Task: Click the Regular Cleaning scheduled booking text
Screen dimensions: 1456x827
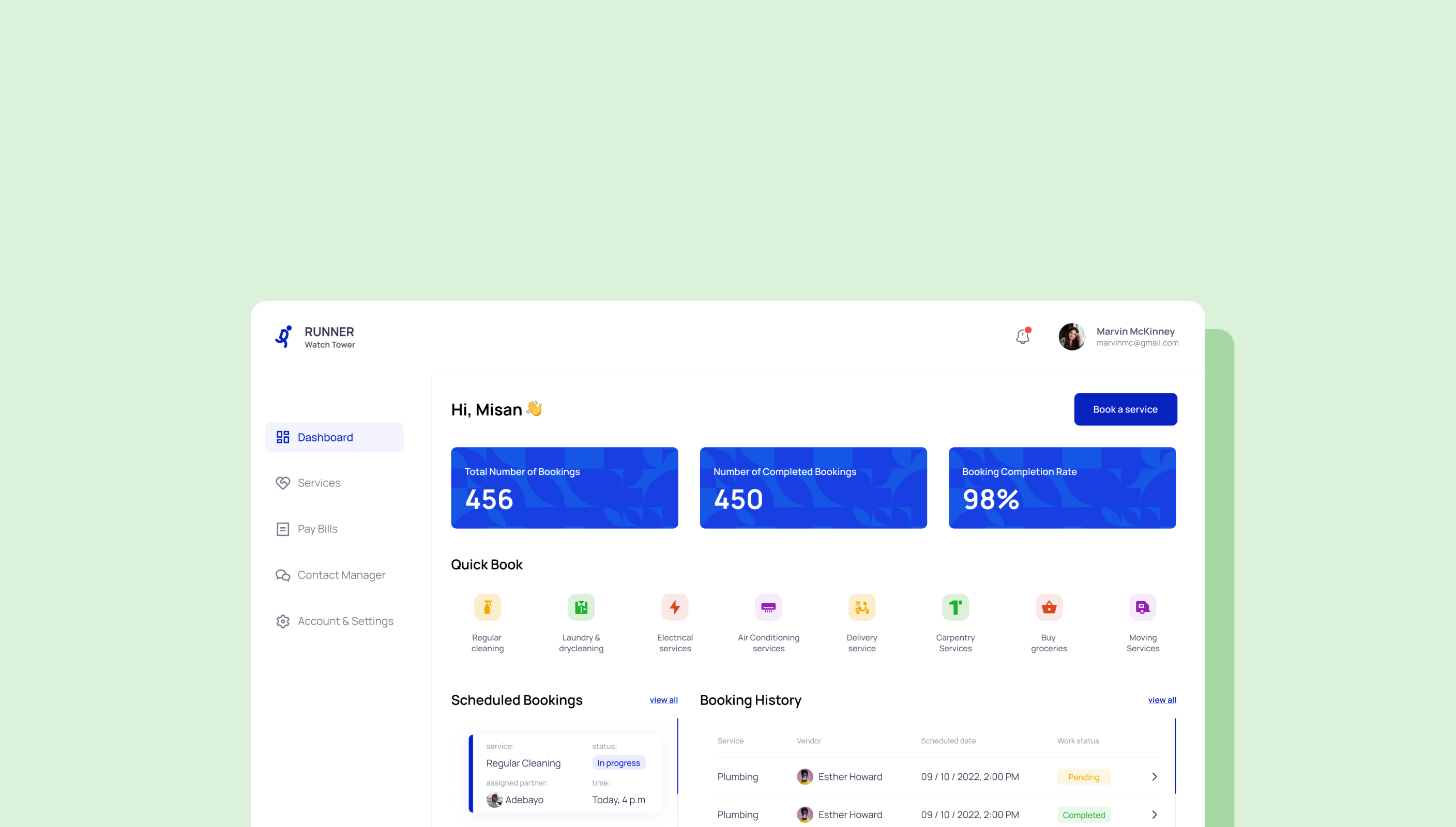Action: point(523,763)
